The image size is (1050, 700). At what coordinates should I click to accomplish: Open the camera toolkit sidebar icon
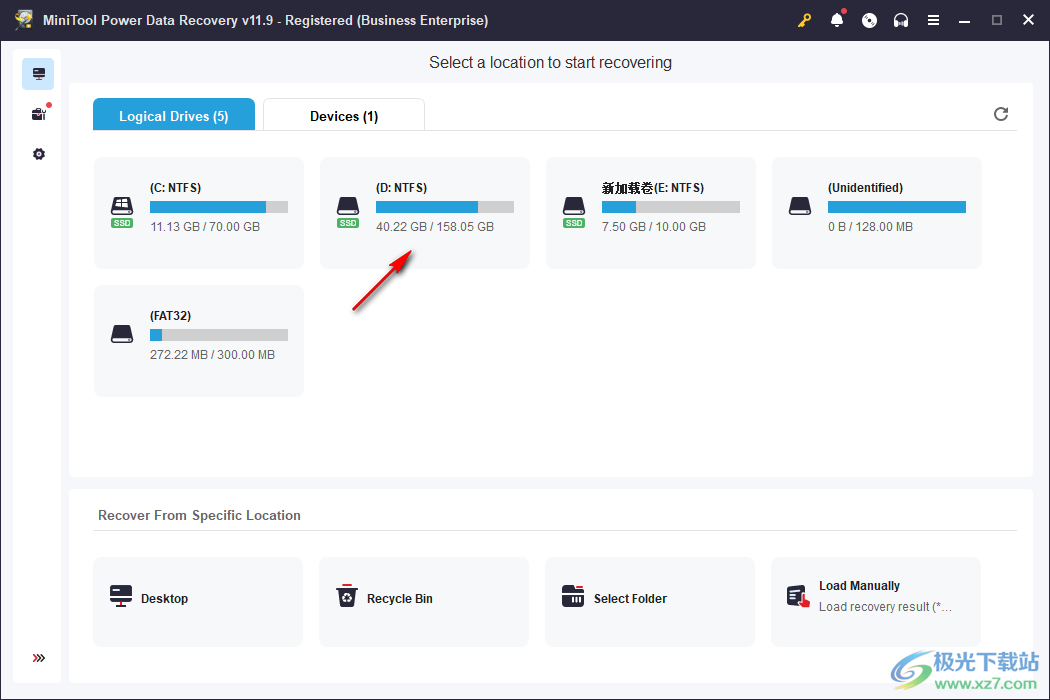[x=38, y=113]
